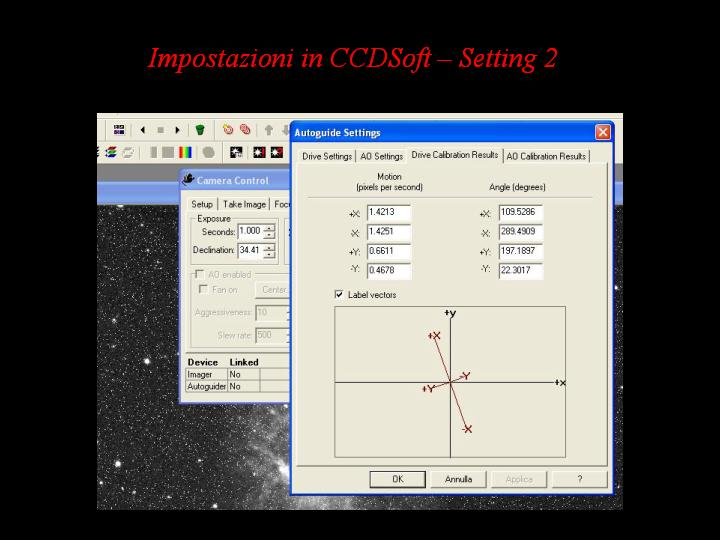Toggle the Label vectors checkbox
The height and width of the screenshot is (540, 720).
click(x=339, y=294)
